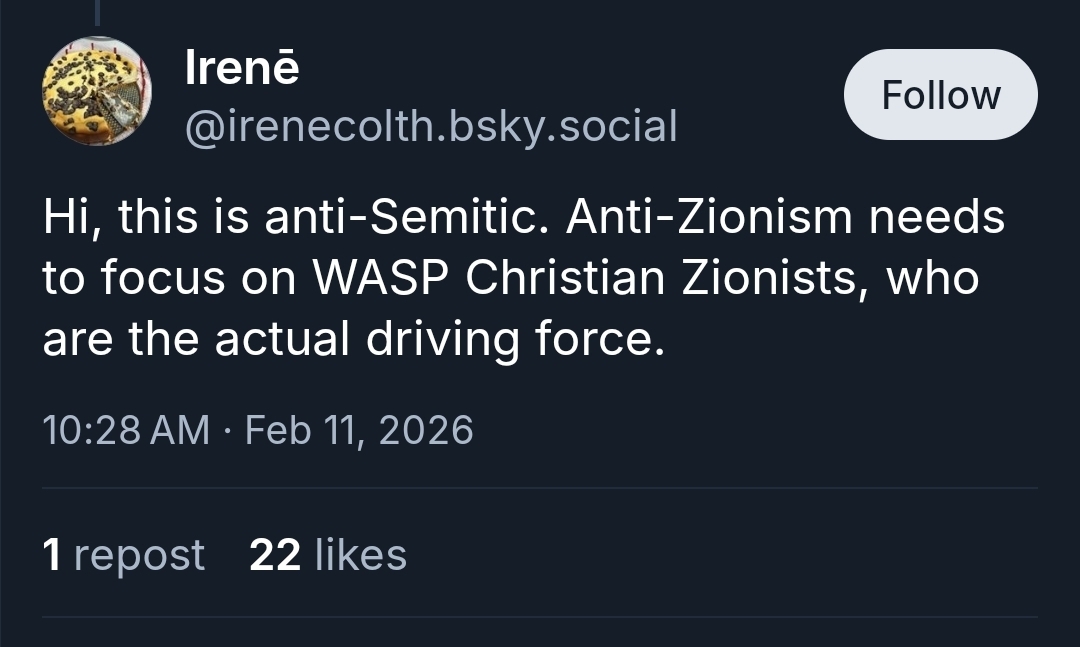View the list of 22 likes

[x=327, y=554]
